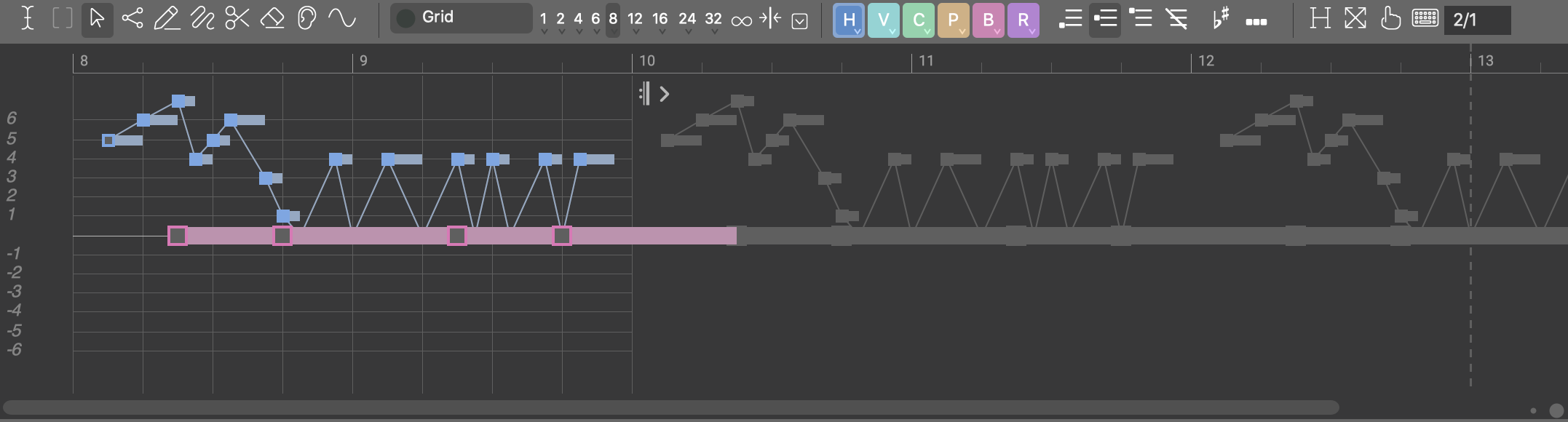Open the Grid mode dropdown
Image resolution: width=1568 pixels, height=422 pixels.
pyautogui.click(x=461, y=18)
